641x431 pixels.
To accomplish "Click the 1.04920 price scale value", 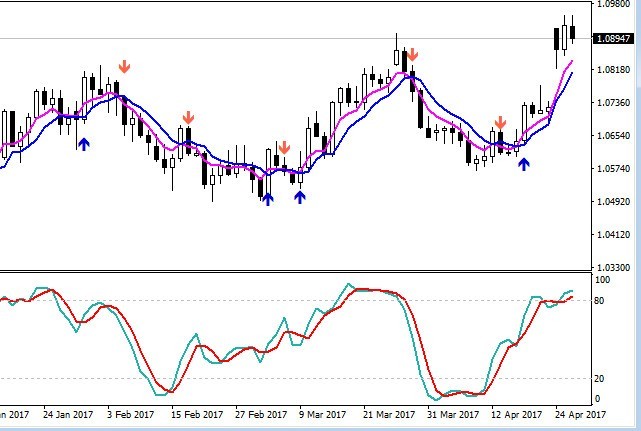I will click(x=613, y=202).
